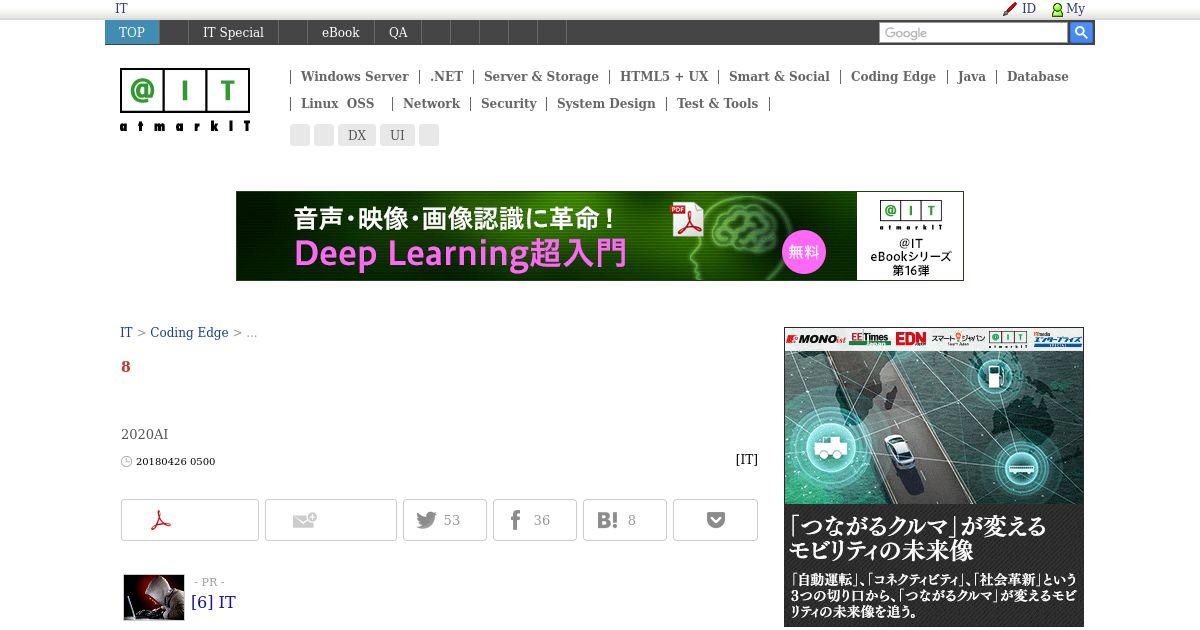Open Coding Edge category in navigation
This screenshot has height=630, width=1200.
click(x=893, y=77)
